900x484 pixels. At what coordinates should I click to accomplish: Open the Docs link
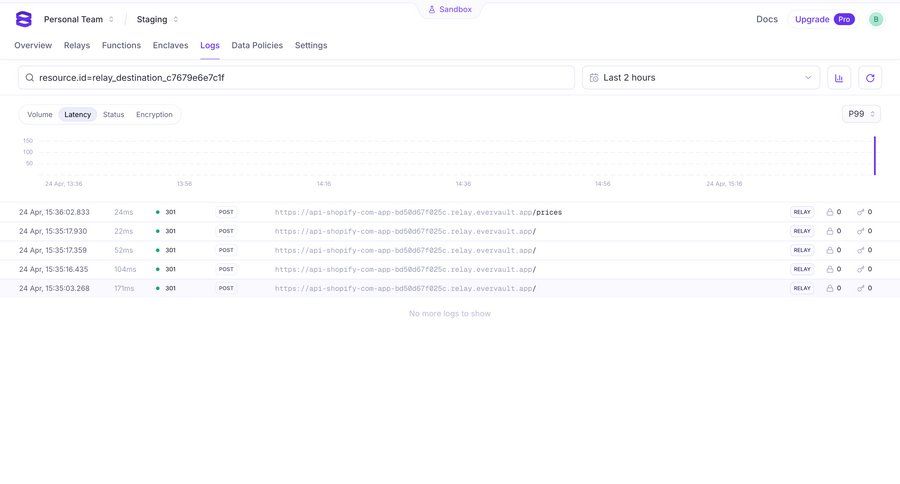[x=766, y=19]
